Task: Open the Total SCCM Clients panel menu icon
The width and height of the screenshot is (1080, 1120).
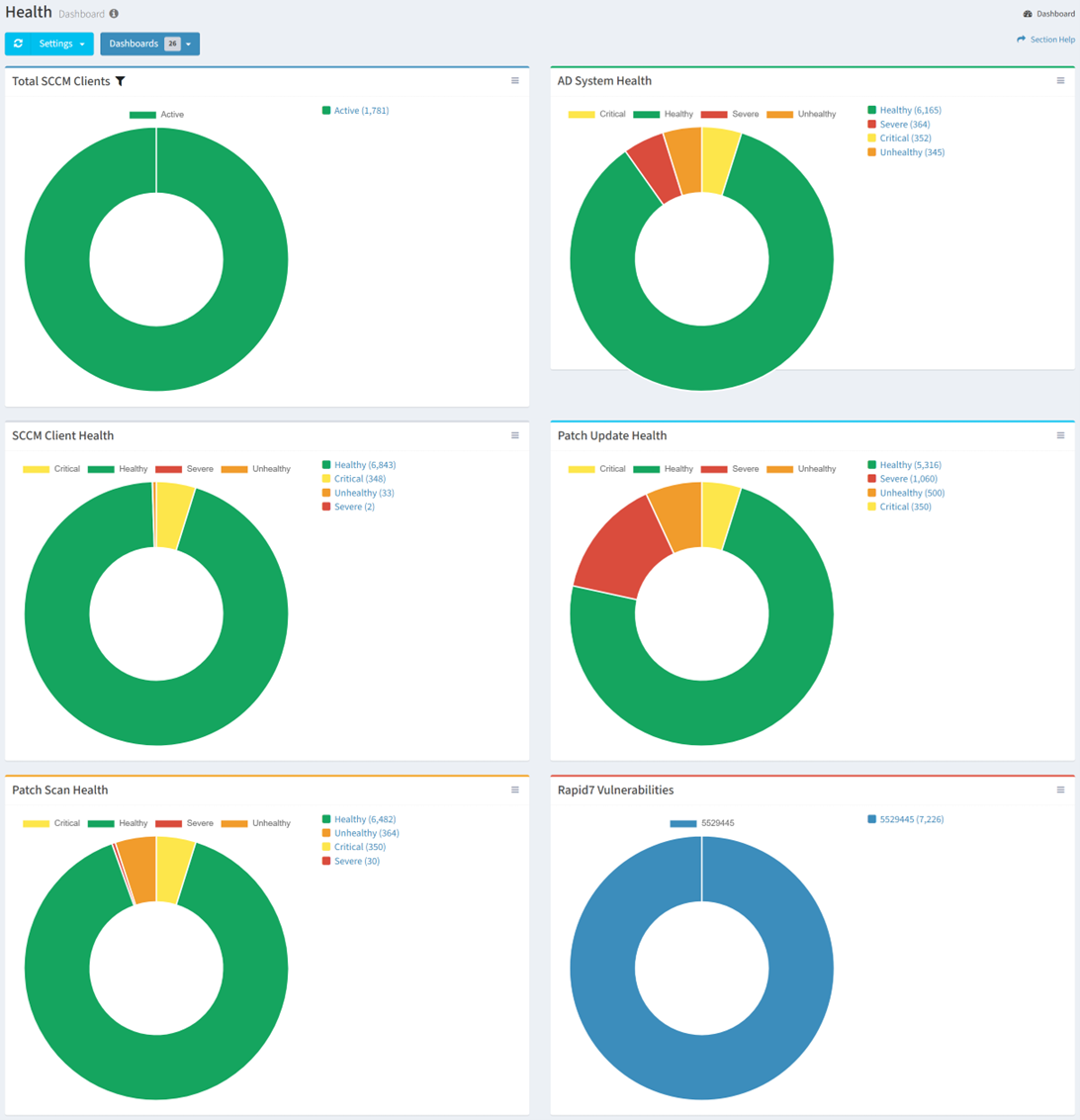Action: coord(514,81)
